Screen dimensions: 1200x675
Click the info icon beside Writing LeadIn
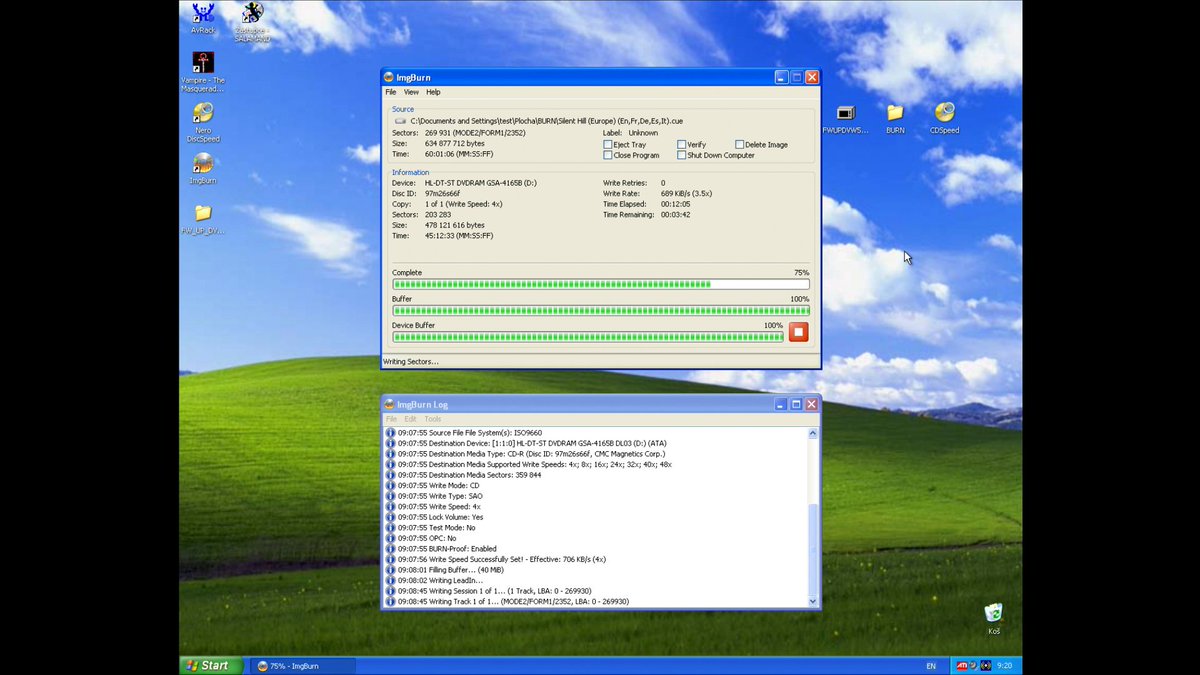[391, 580]
